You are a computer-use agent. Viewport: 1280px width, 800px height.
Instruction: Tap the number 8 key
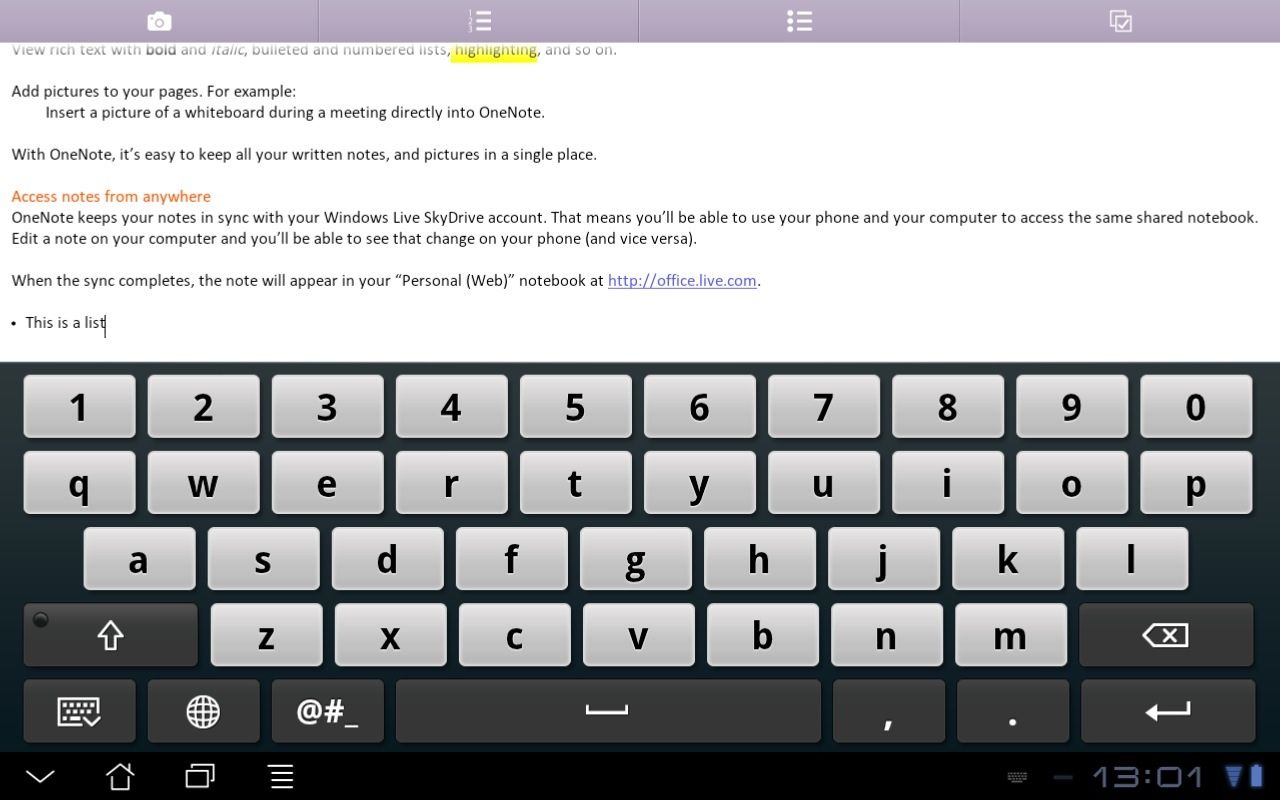948,406
